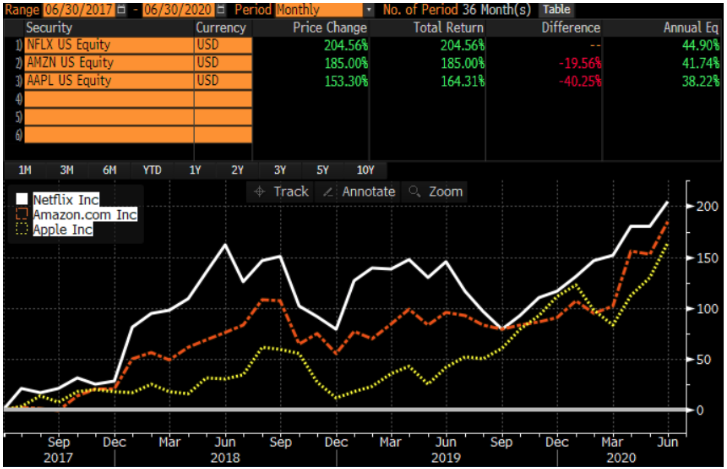Select the YTD range tab

[x=152, y=170]
